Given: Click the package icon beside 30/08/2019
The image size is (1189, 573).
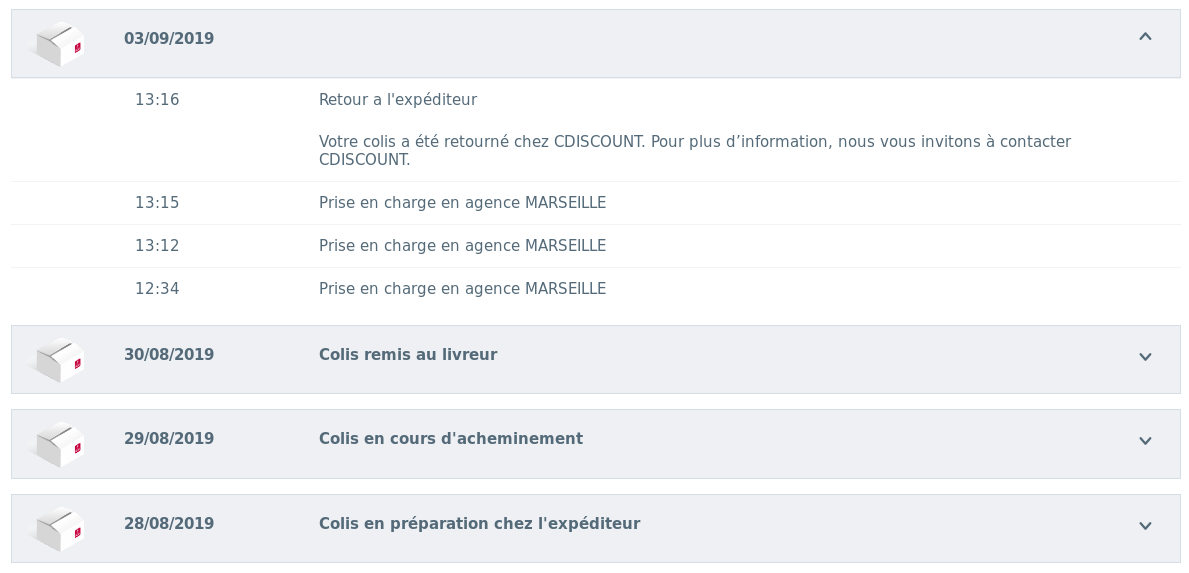Looking at the screenshot, I should (60, 360).
